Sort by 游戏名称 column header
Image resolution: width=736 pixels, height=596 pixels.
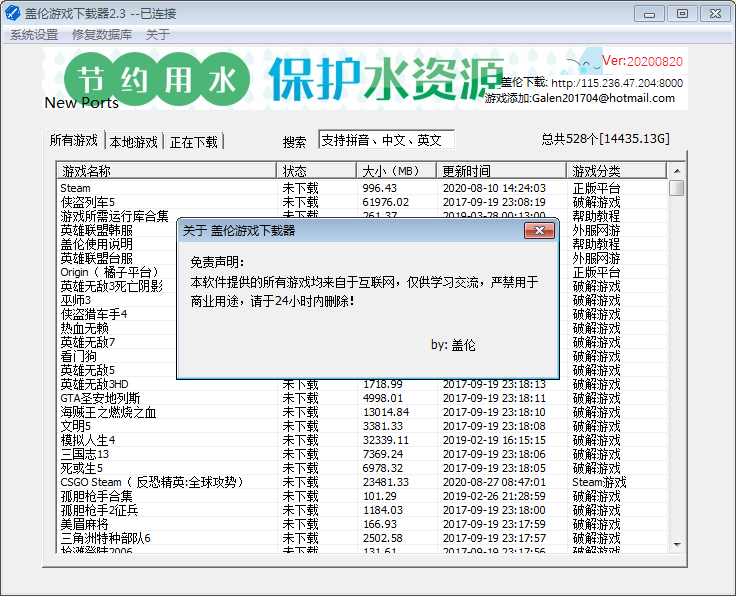coord(167,171)
